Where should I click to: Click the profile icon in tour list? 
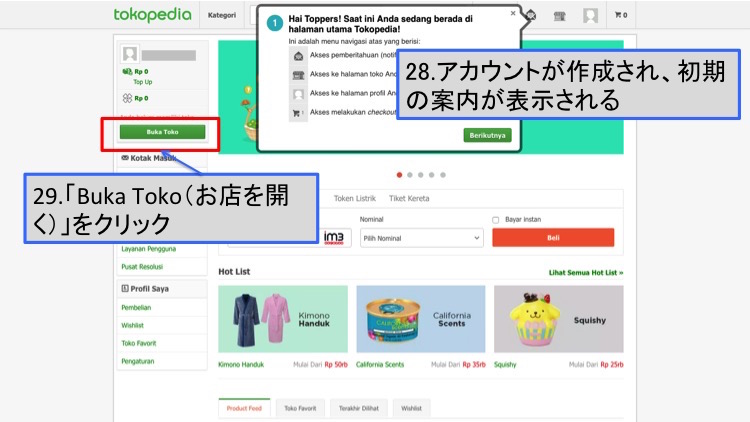298,94
